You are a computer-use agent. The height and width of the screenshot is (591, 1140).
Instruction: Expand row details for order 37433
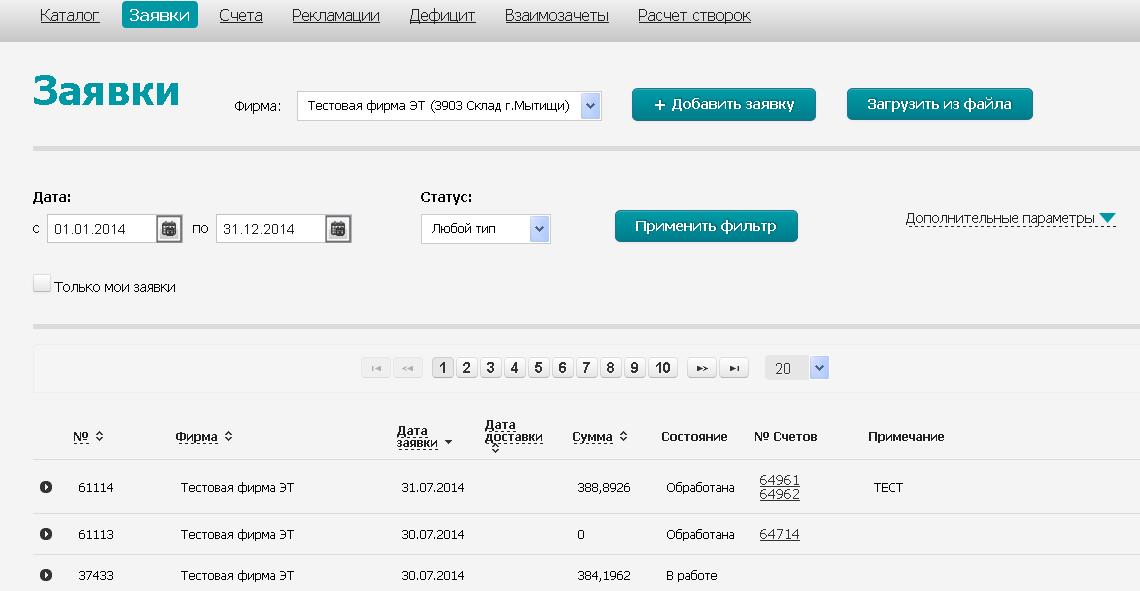coord(46,575)
